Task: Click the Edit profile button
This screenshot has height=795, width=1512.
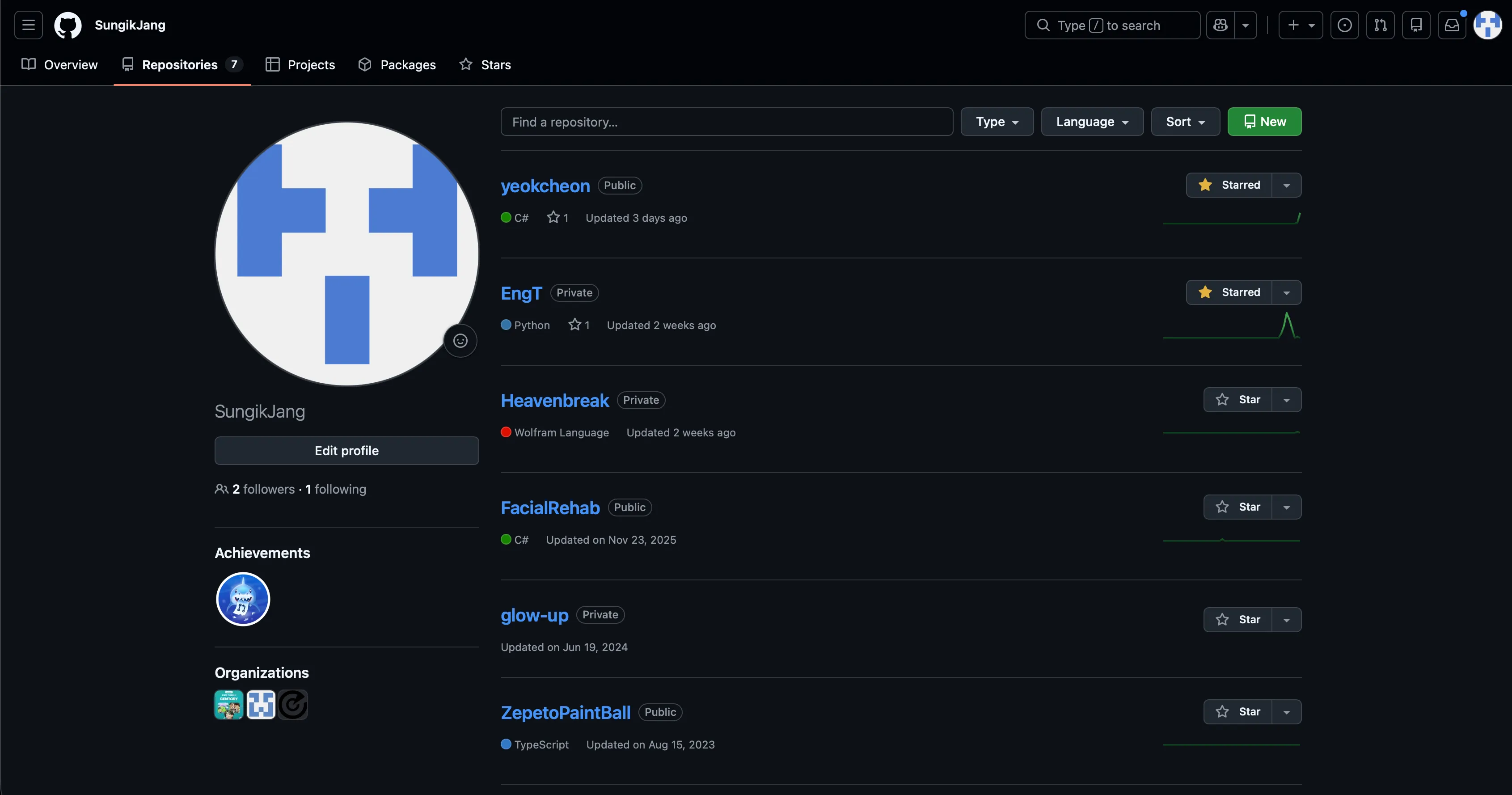Action: pyautogui.click(x=347, y=450)
